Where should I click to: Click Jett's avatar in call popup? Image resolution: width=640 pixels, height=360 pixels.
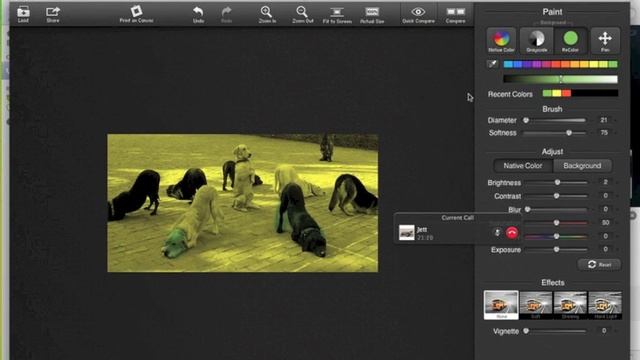tap(407, 233)
